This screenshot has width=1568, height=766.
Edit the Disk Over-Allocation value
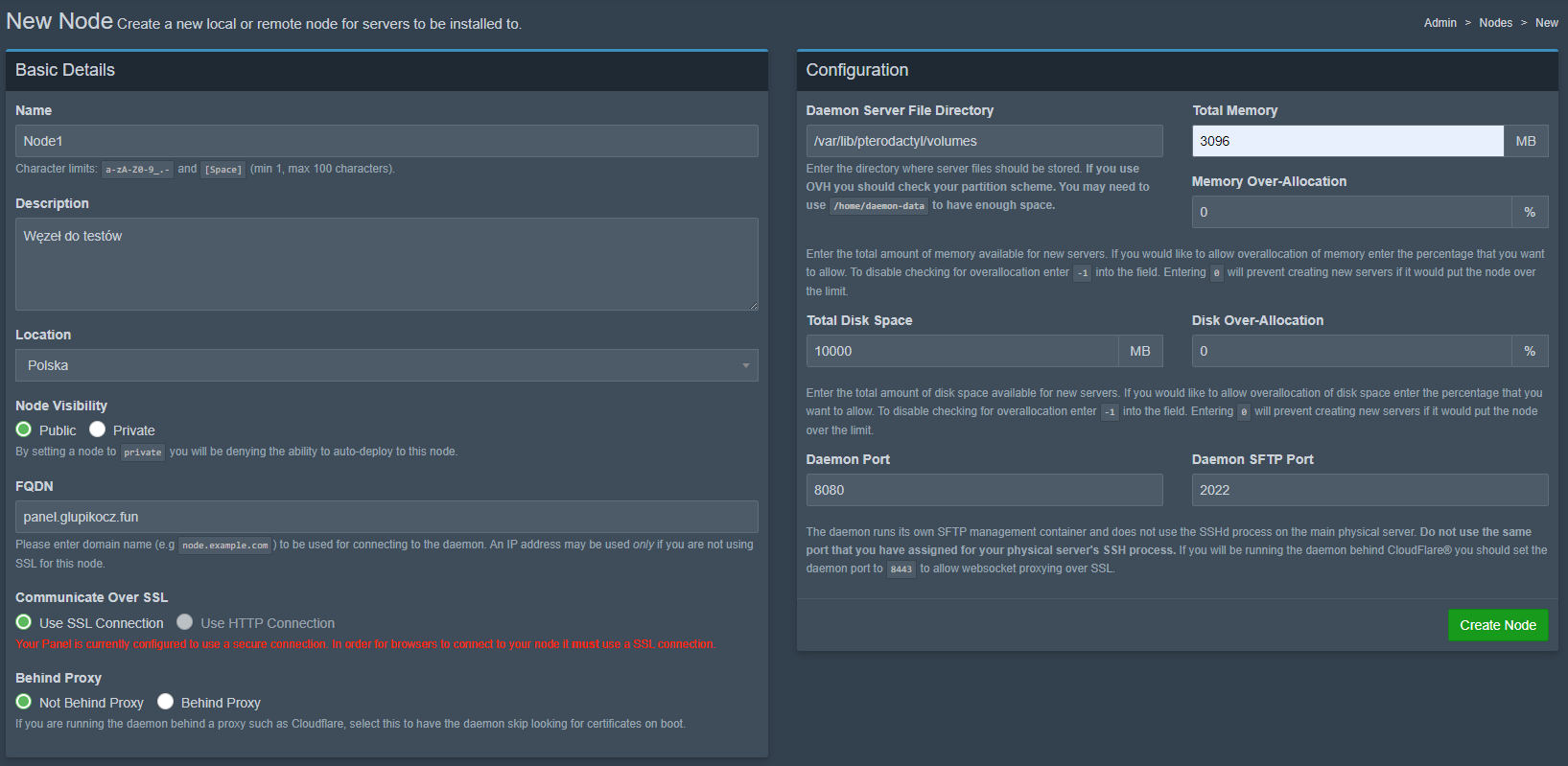[x=1351, y=351]
